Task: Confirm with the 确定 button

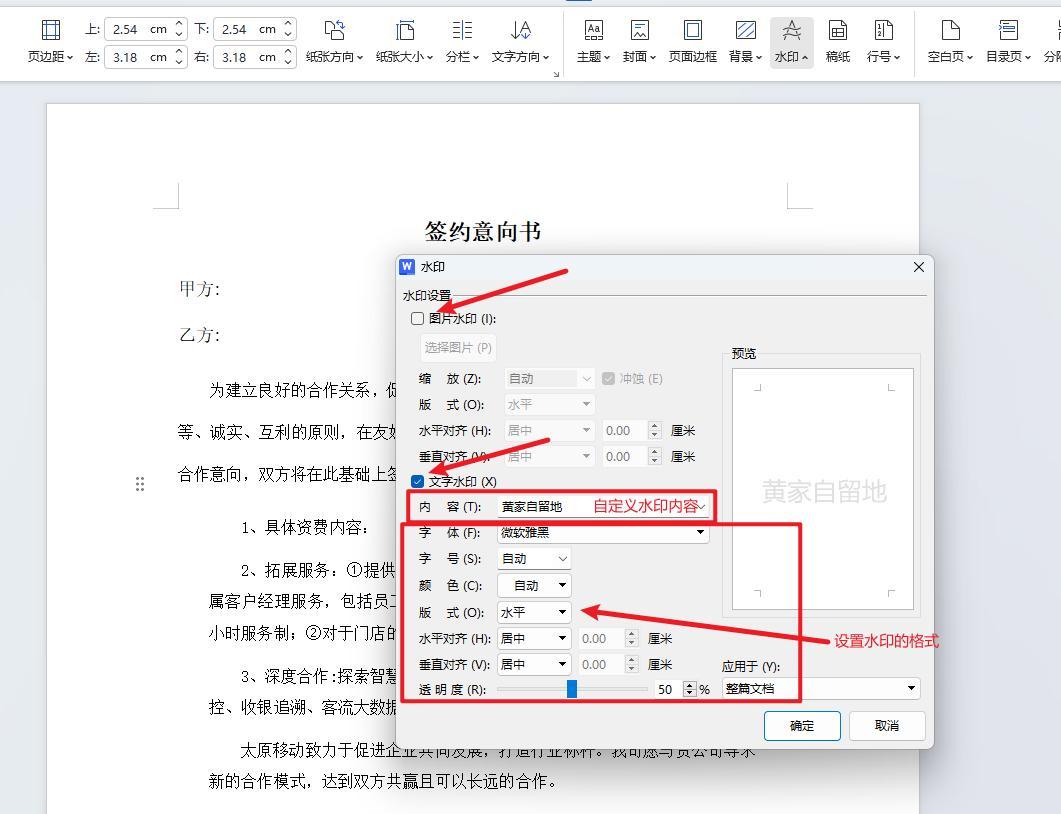Action: click(802, 726)
